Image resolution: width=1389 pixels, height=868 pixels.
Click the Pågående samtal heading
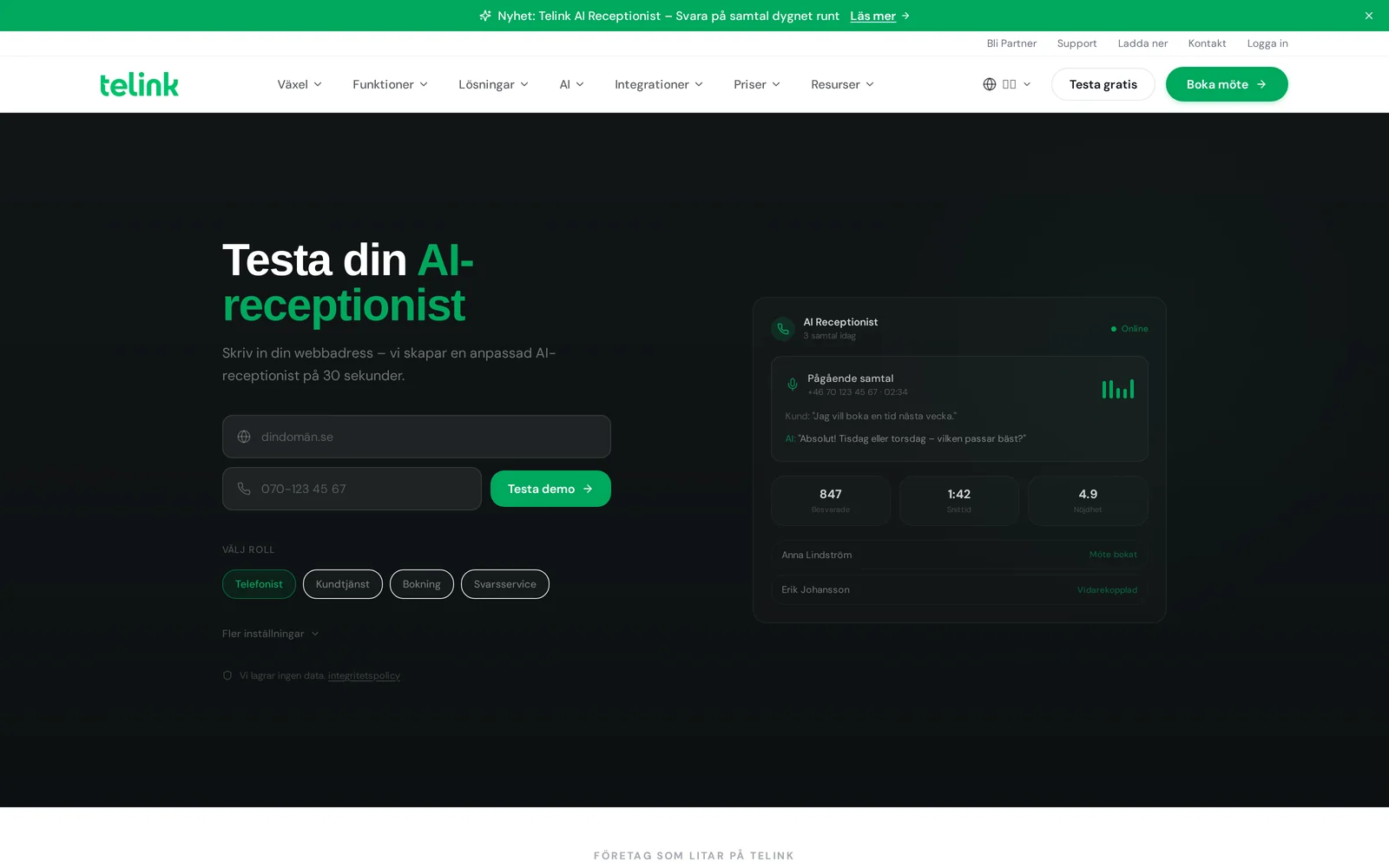tap(850, 378)
